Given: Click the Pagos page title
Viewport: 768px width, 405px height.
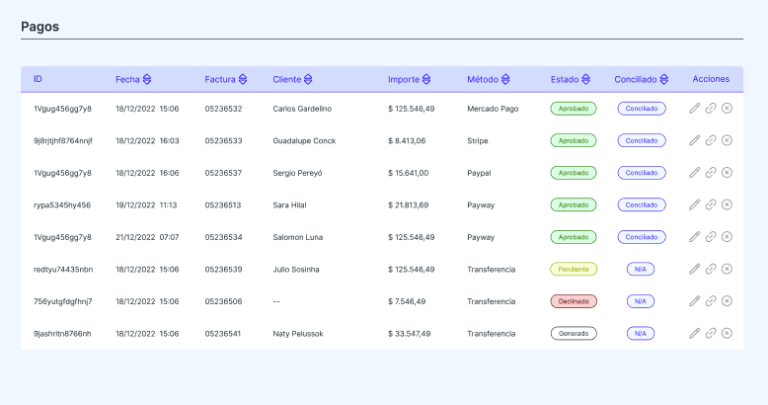Looking at the screenshot, I should point(40,27).
